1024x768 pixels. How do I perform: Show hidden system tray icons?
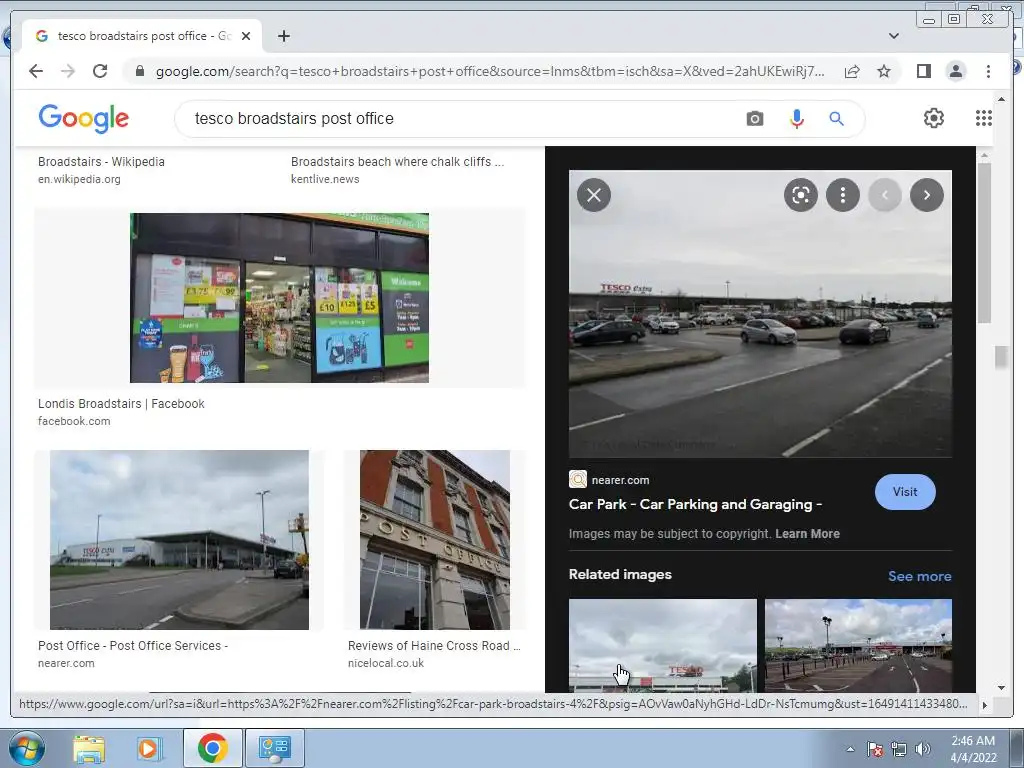pos(850,749)
